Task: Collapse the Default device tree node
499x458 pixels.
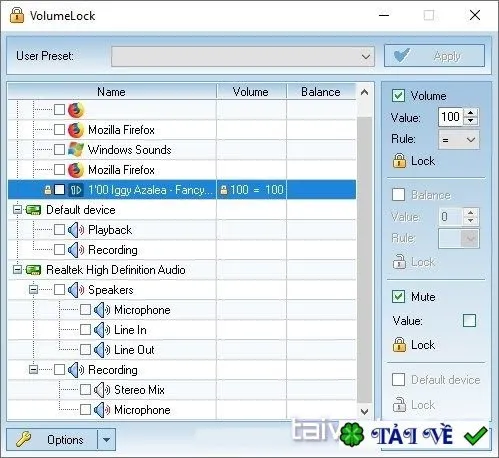Action: [17, 210]
